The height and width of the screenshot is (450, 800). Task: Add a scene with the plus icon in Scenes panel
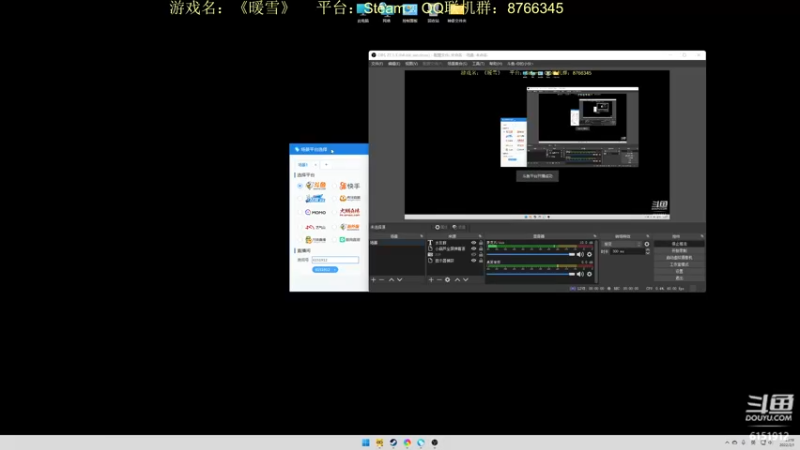pos(373,280)
